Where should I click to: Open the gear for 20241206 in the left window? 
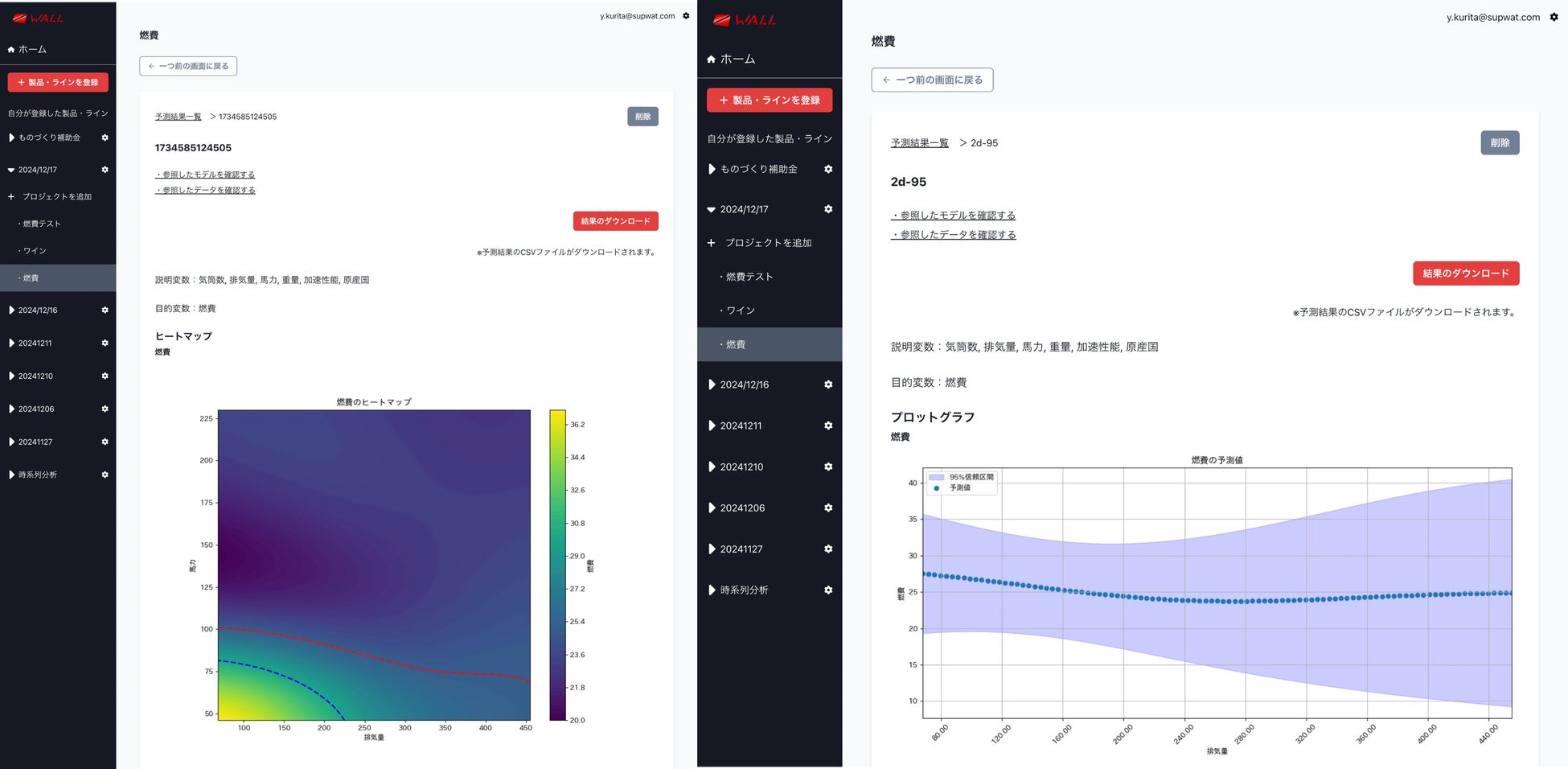point(105,409)
